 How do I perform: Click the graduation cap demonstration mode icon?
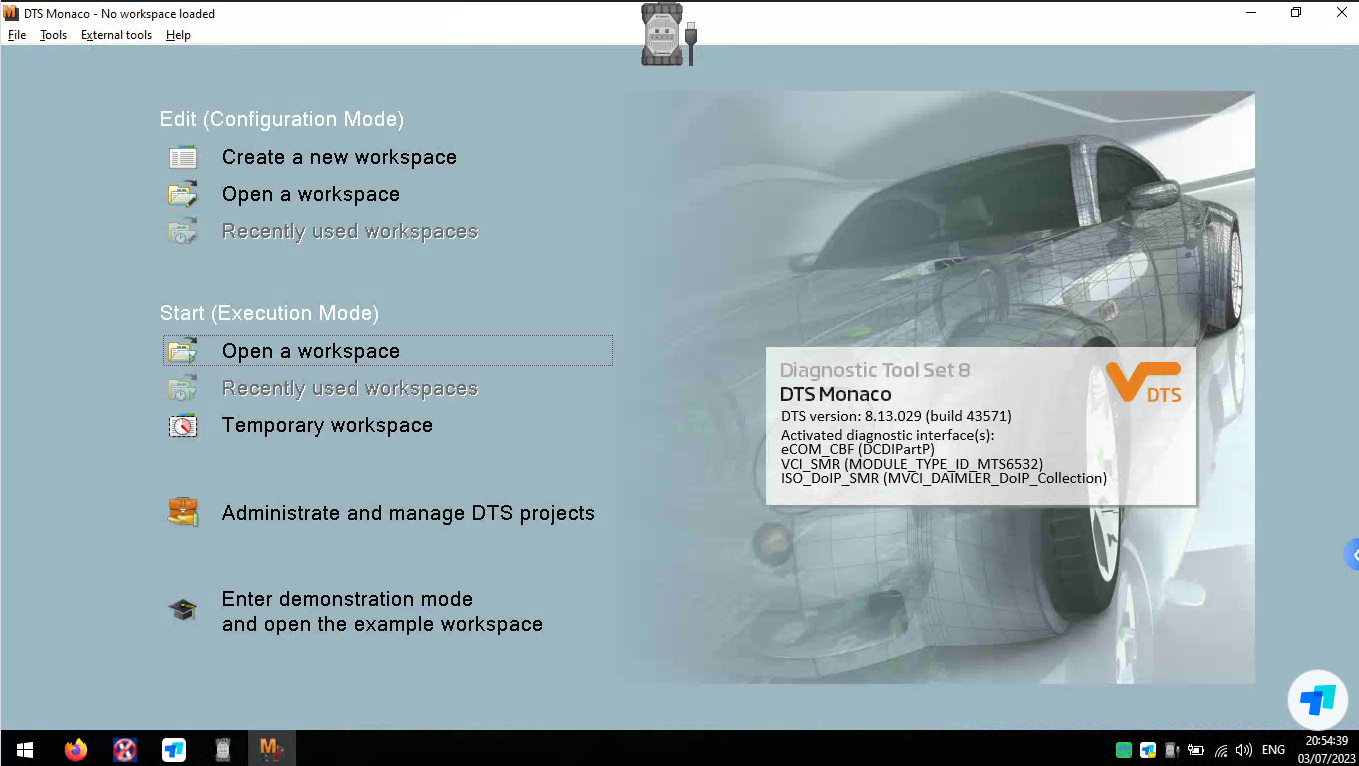click(x=183, y=610)
